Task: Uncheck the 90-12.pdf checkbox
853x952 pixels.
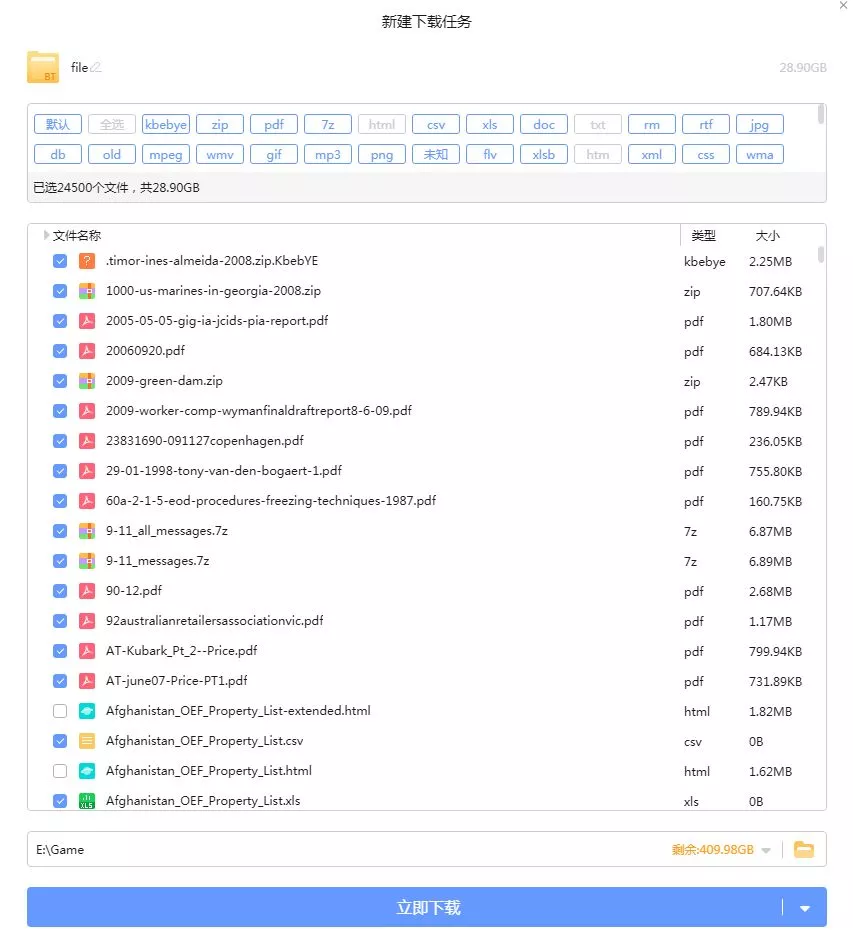Action: [60, 591]
